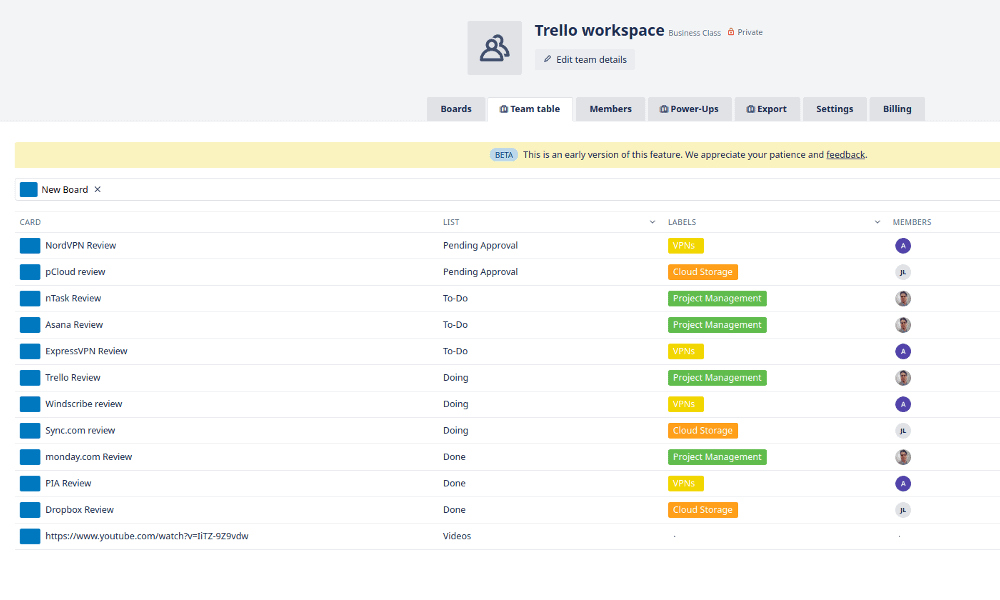
Task: Click the board icon beside NordVPN Review
Action: click(x=30, y=245)
